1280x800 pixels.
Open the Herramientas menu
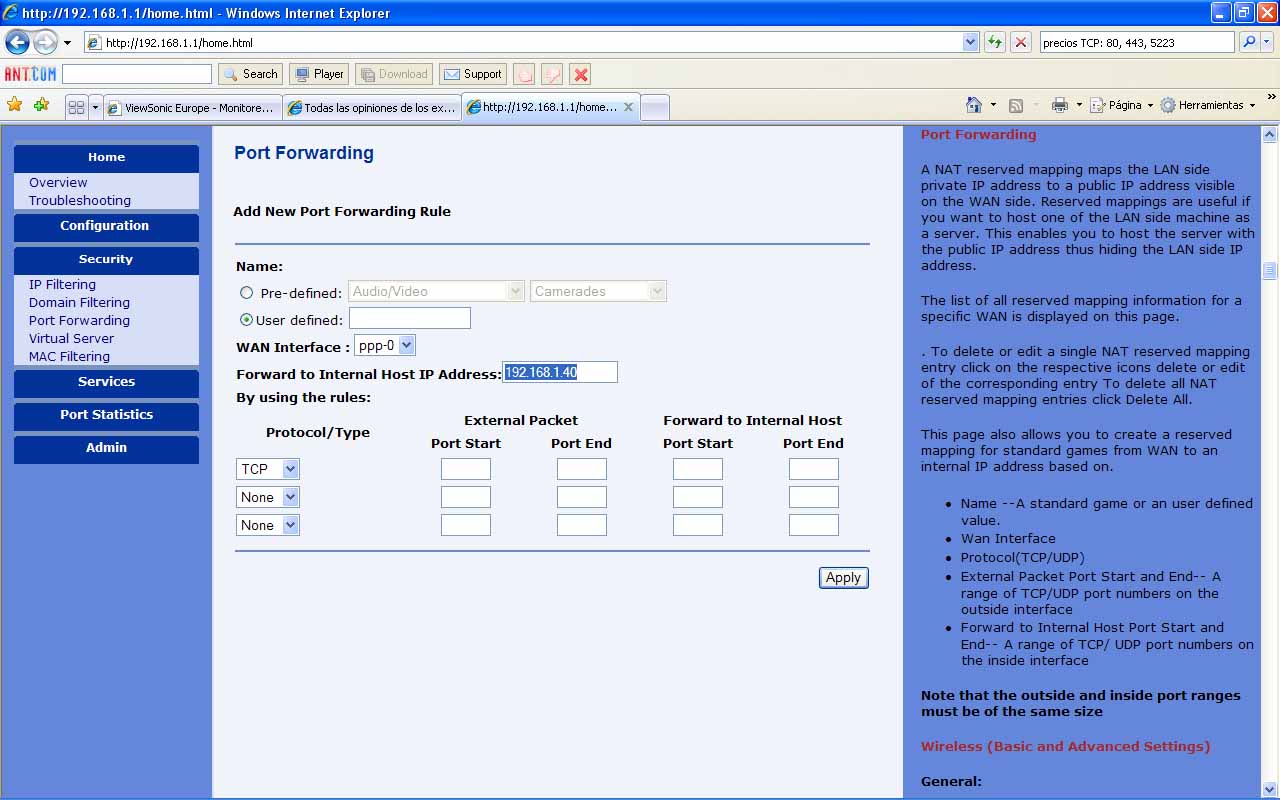(x=1207, y=105)
